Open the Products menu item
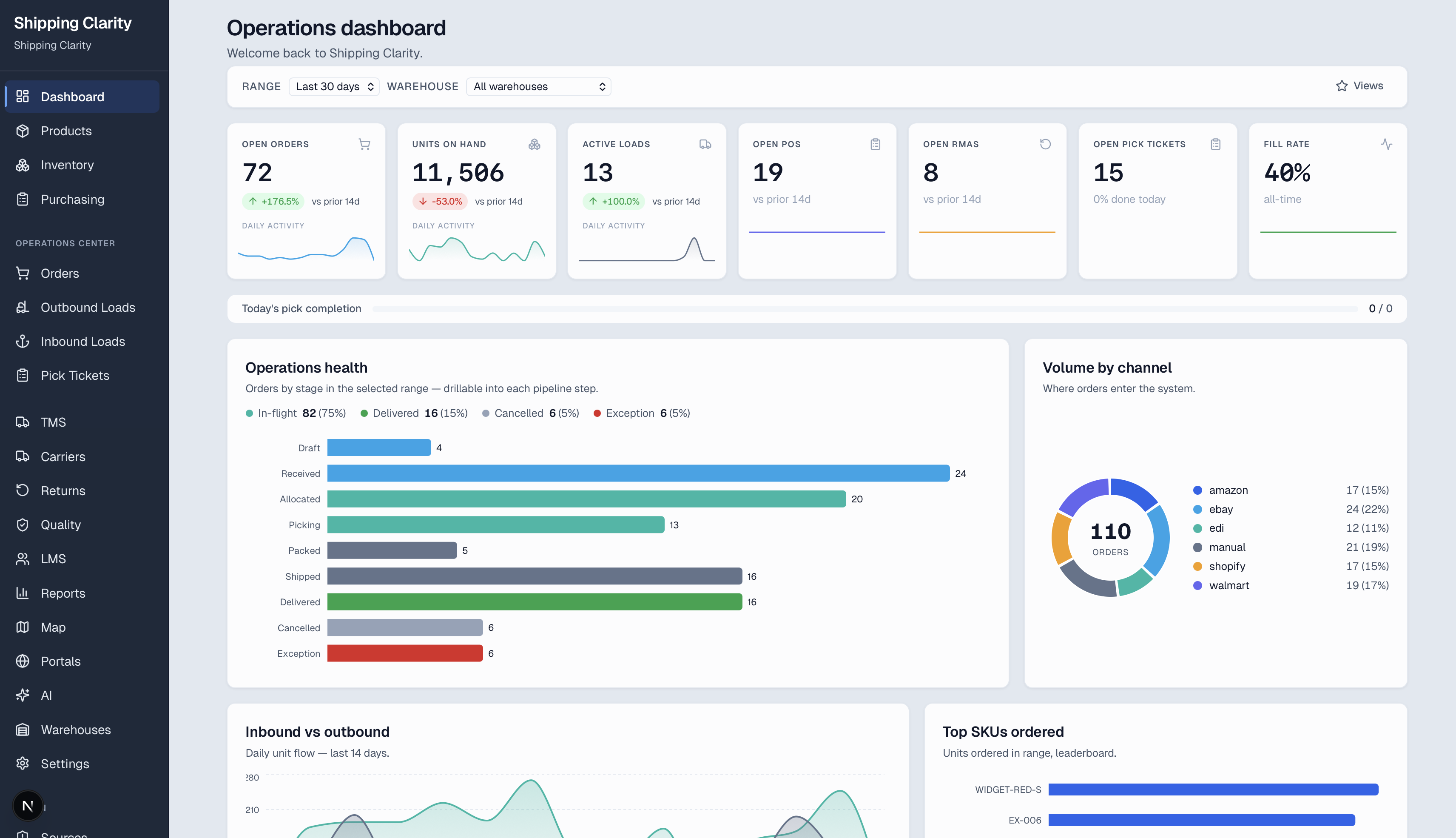This screenshot has height=838, width=1456. pyautogui.click(x=82, y=131)
